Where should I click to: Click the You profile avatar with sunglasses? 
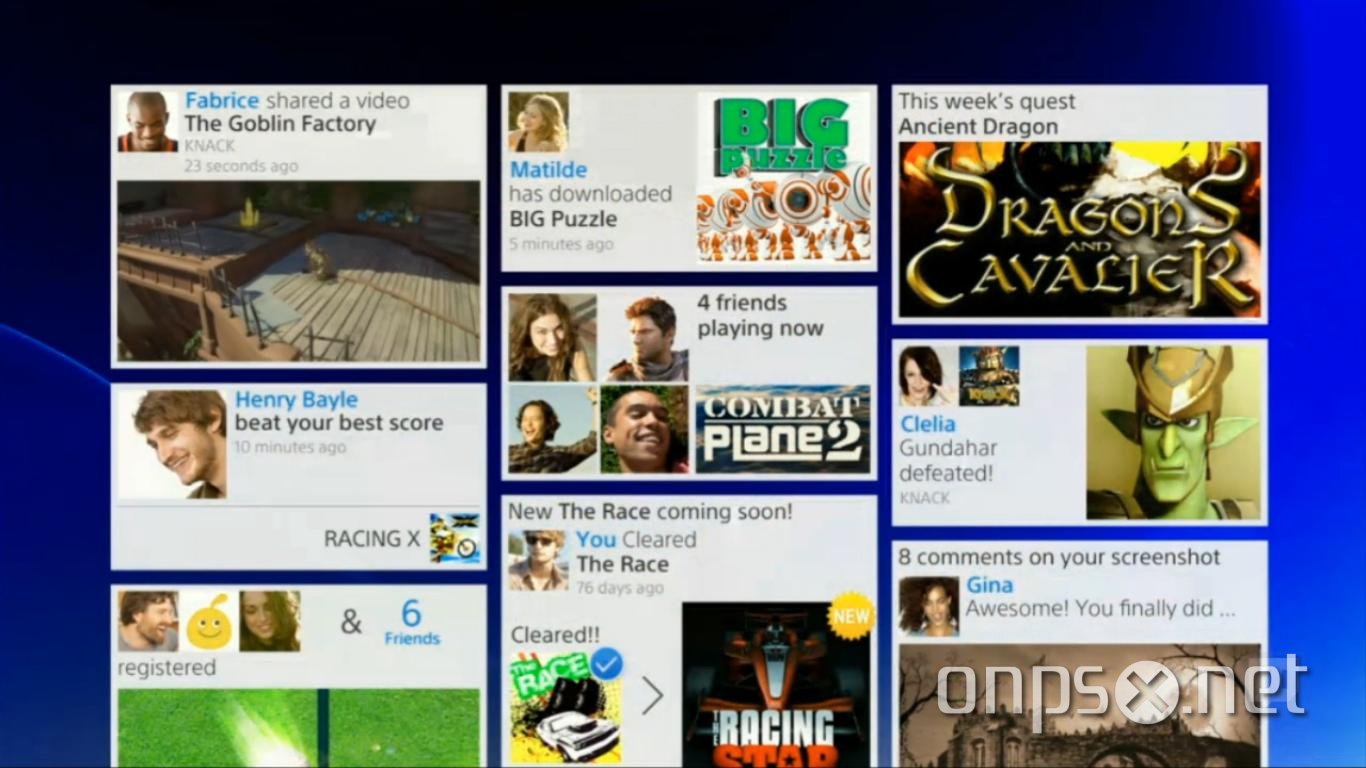[538, 560]
